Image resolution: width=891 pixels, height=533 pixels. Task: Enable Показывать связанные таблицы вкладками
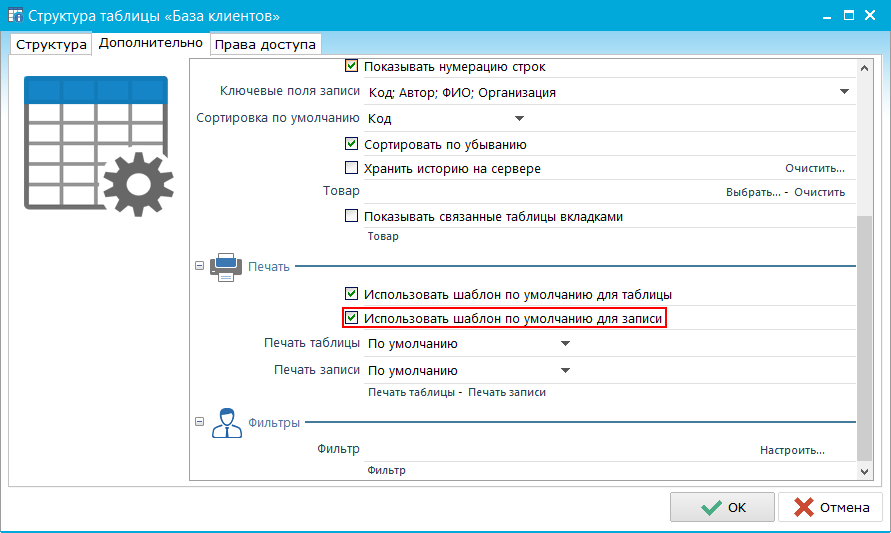pos(351,216)
